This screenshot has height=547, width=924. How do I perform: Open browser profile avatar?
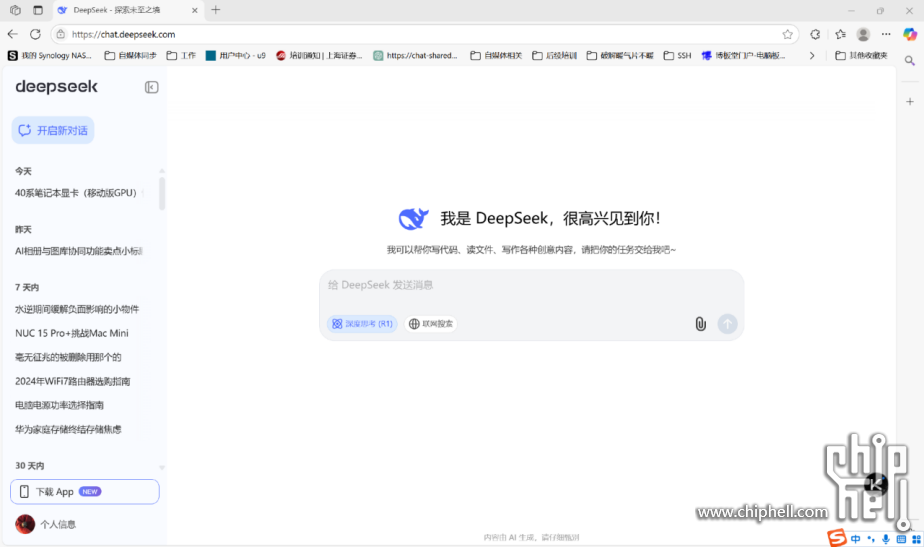click(x=863, y=34)
